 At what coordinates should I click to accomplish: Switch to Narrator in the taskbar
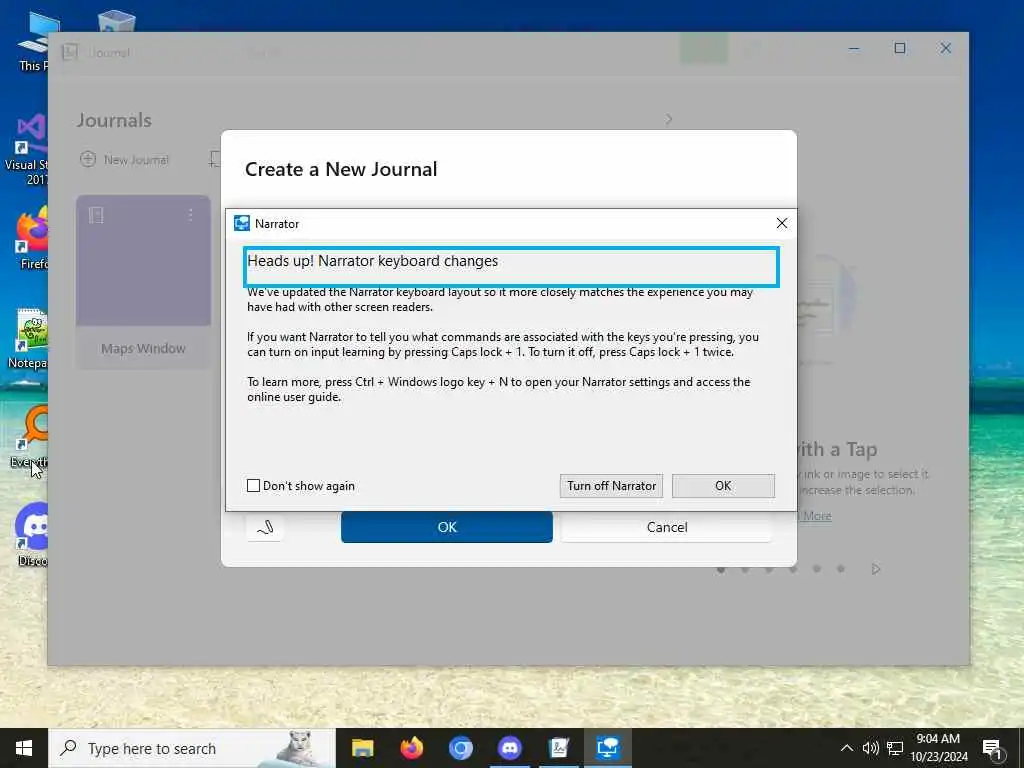(x=607, y=748)
